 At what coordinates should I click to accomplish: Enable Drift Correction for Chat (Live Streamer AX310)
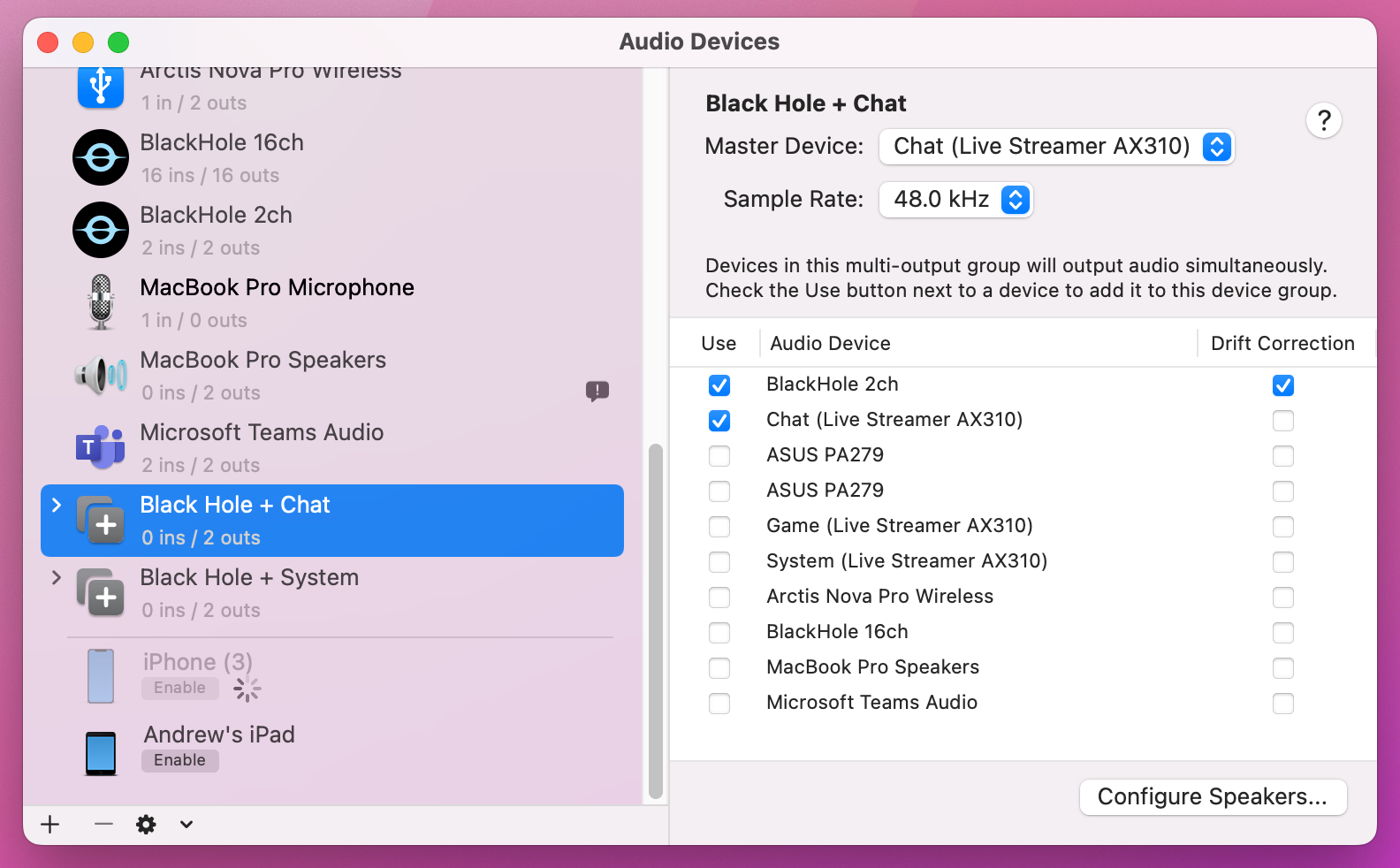coord(1283,421)
